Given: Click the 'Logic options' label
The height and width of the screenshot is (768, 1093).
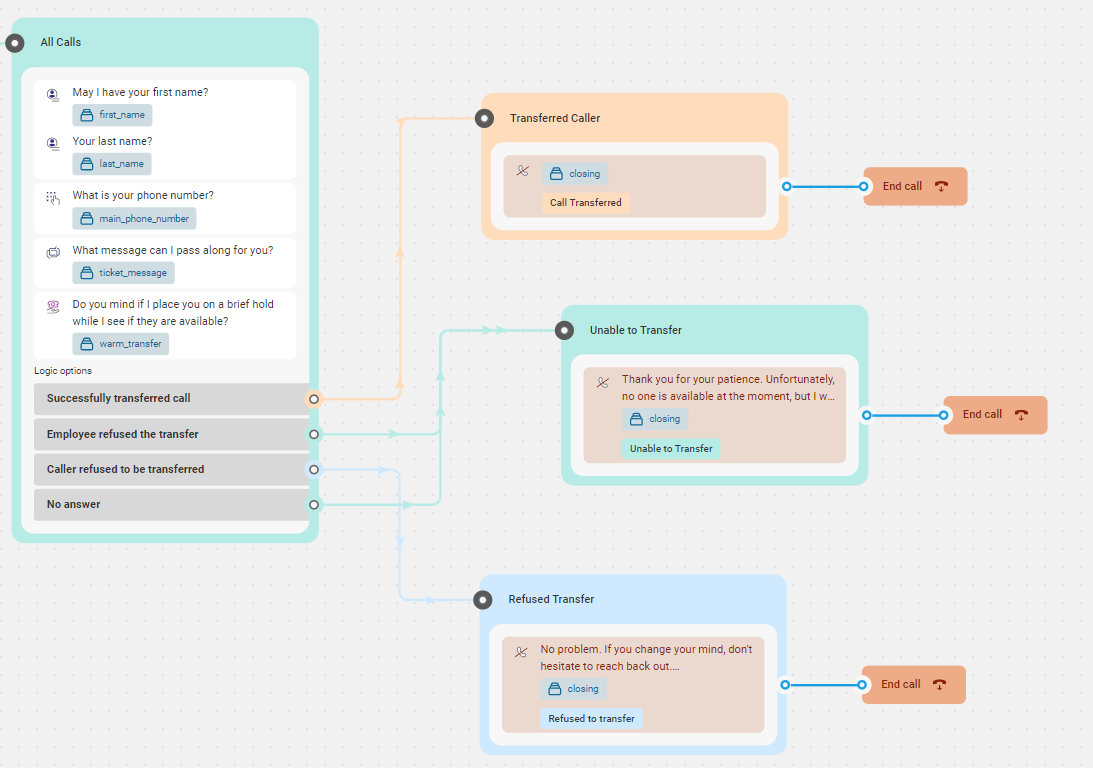Looking at the screenshot, I should 63,371.
